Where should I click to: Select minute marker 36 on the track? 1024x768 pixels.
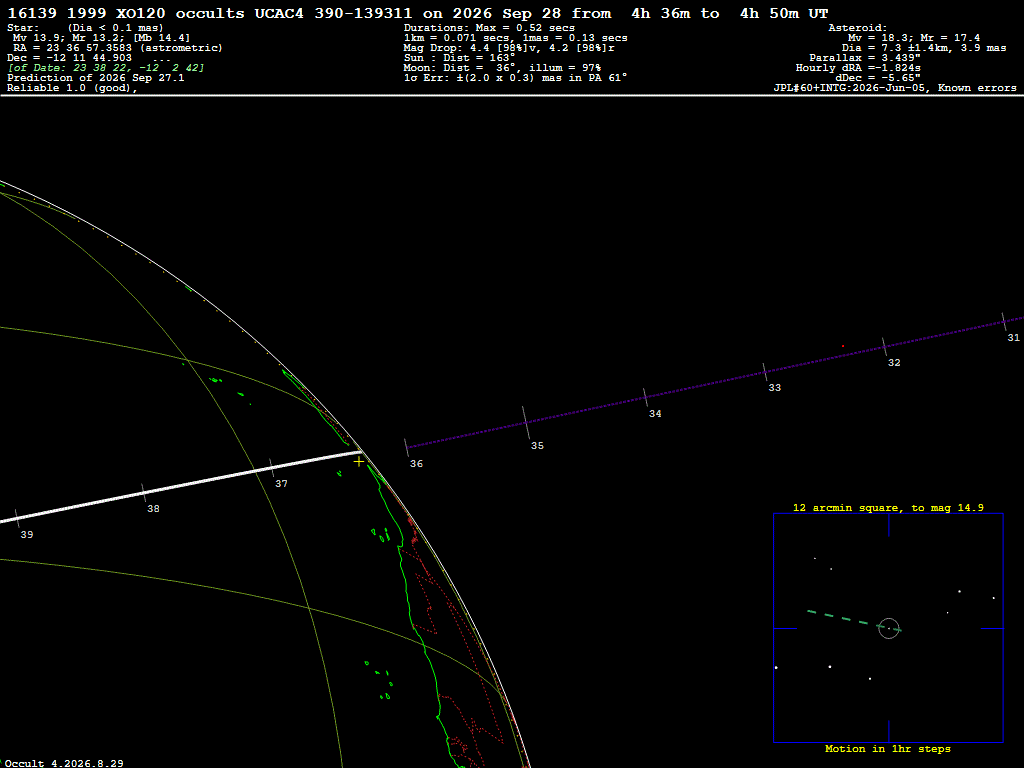[x=416, y=464]
